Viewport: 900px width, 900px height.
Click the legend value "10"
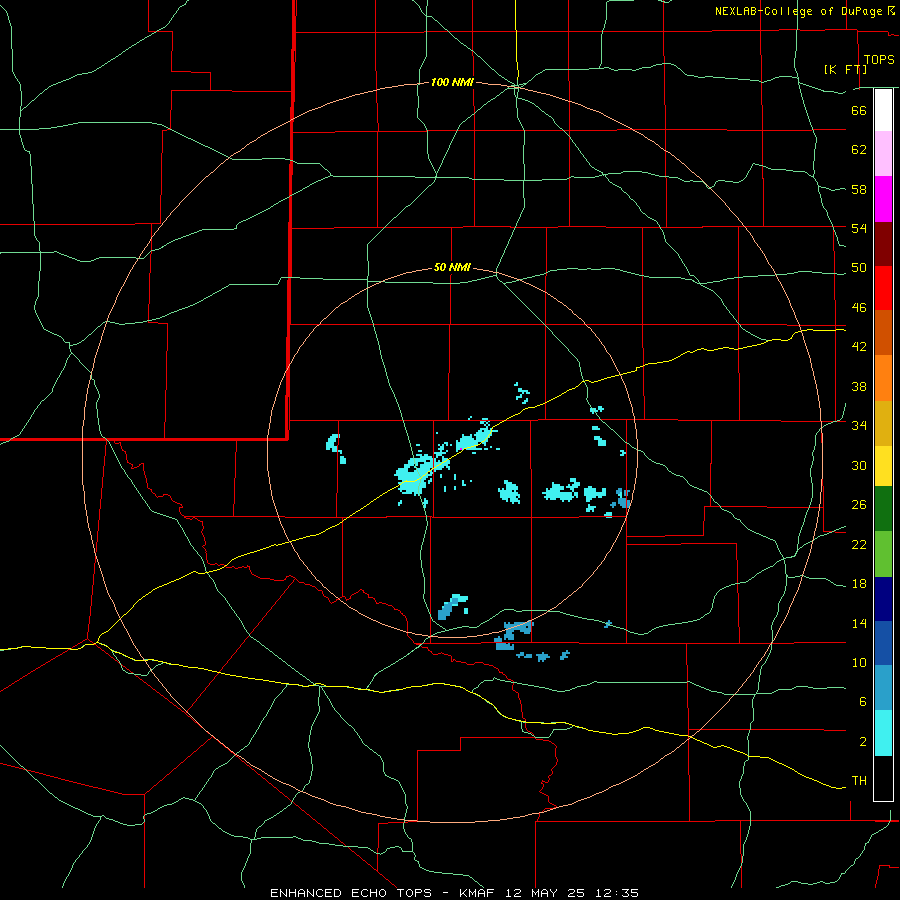coord(859,662)
